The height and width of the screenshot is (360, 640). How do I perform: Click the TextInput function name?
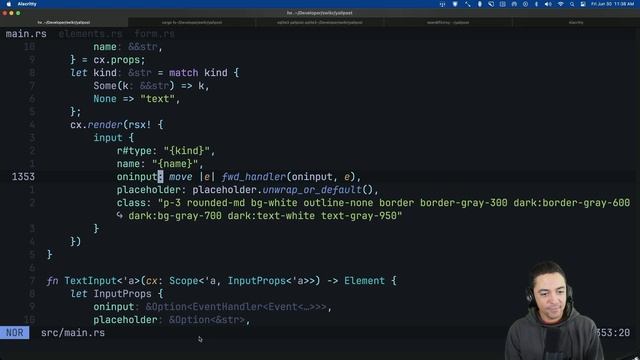pos(90,281)
